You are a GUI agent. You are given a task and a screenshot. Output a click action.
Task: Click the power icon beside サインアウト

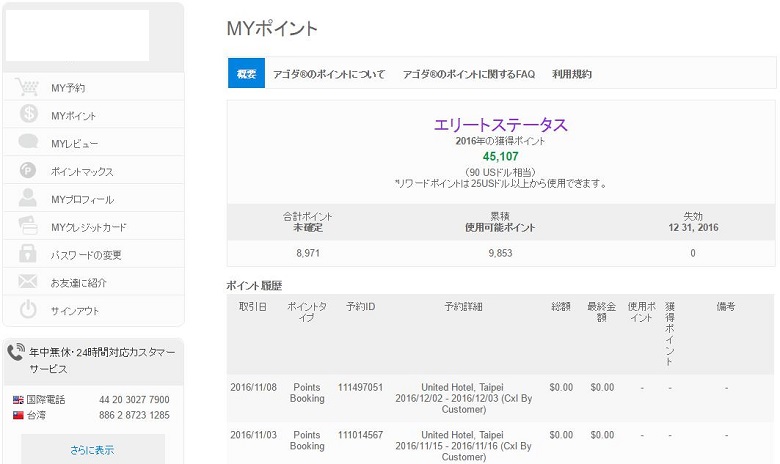28,310
